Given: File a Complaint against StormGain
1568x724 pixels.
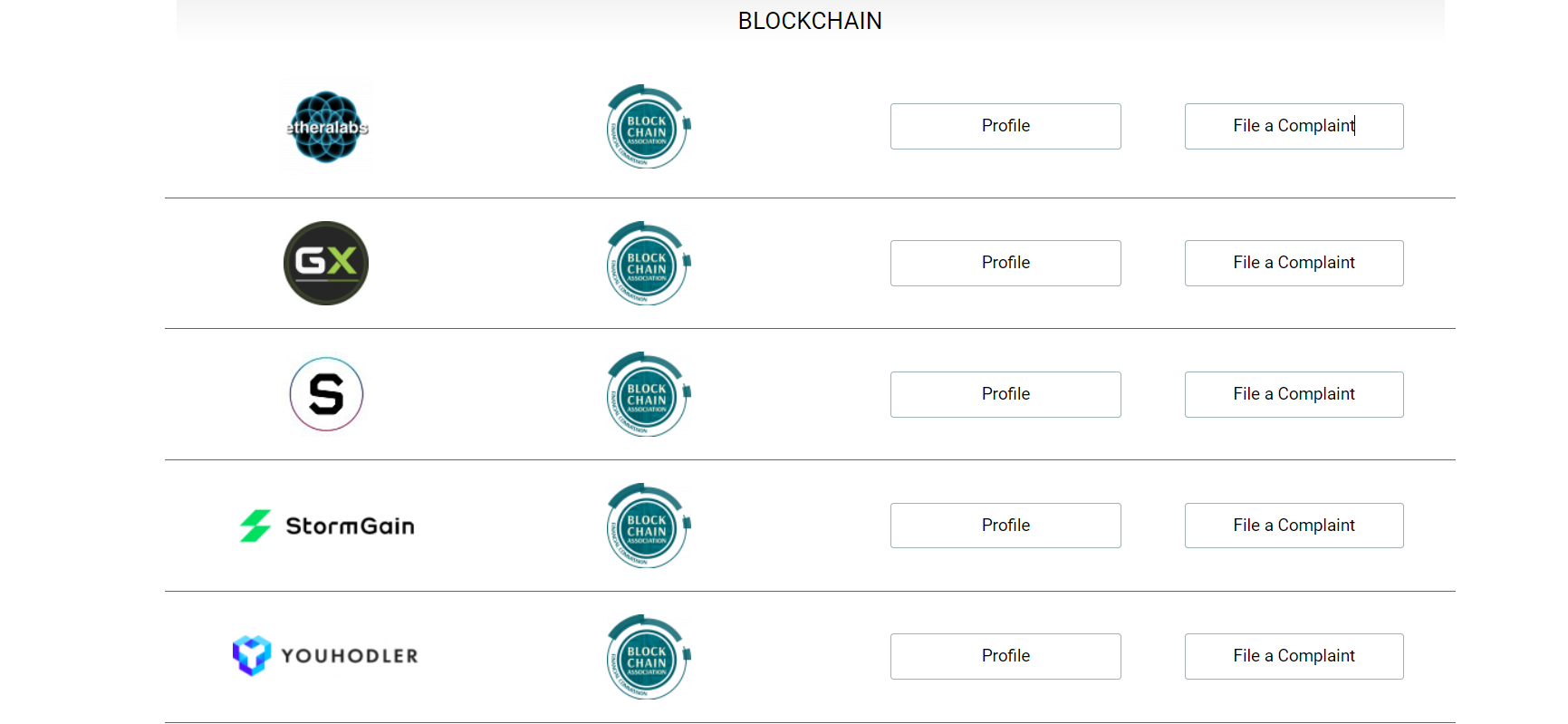Looking at the screenshot, I should [1294, 526].
